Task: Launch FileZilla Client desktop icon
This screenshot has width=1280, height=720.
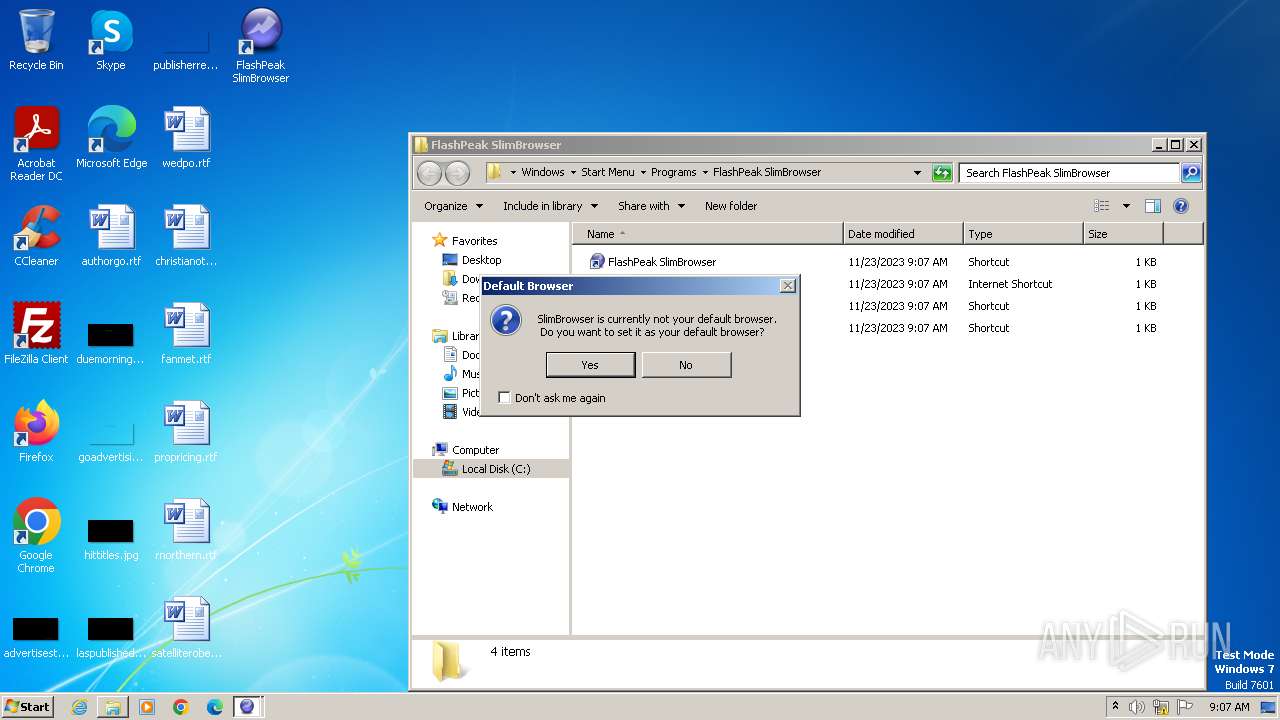Action: [x=36, y=334]
